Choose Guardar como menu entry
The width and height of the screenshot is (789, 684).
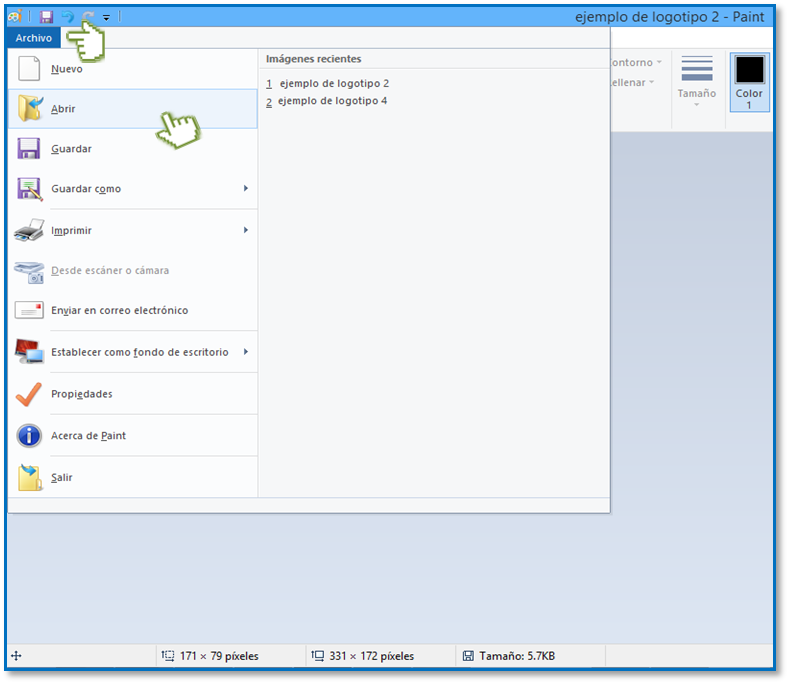(x=133, y=189)
